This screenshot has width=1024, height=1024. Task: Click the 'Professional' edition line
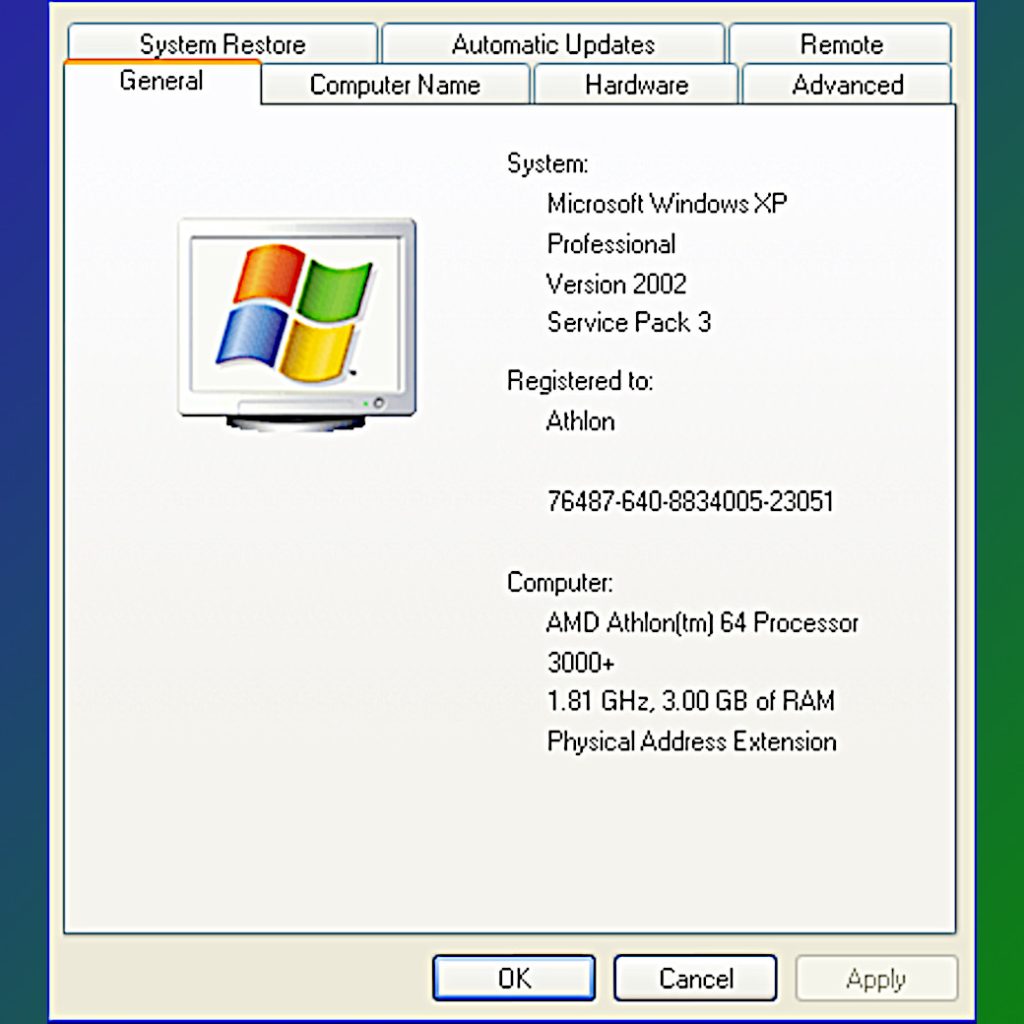point(611,244)
